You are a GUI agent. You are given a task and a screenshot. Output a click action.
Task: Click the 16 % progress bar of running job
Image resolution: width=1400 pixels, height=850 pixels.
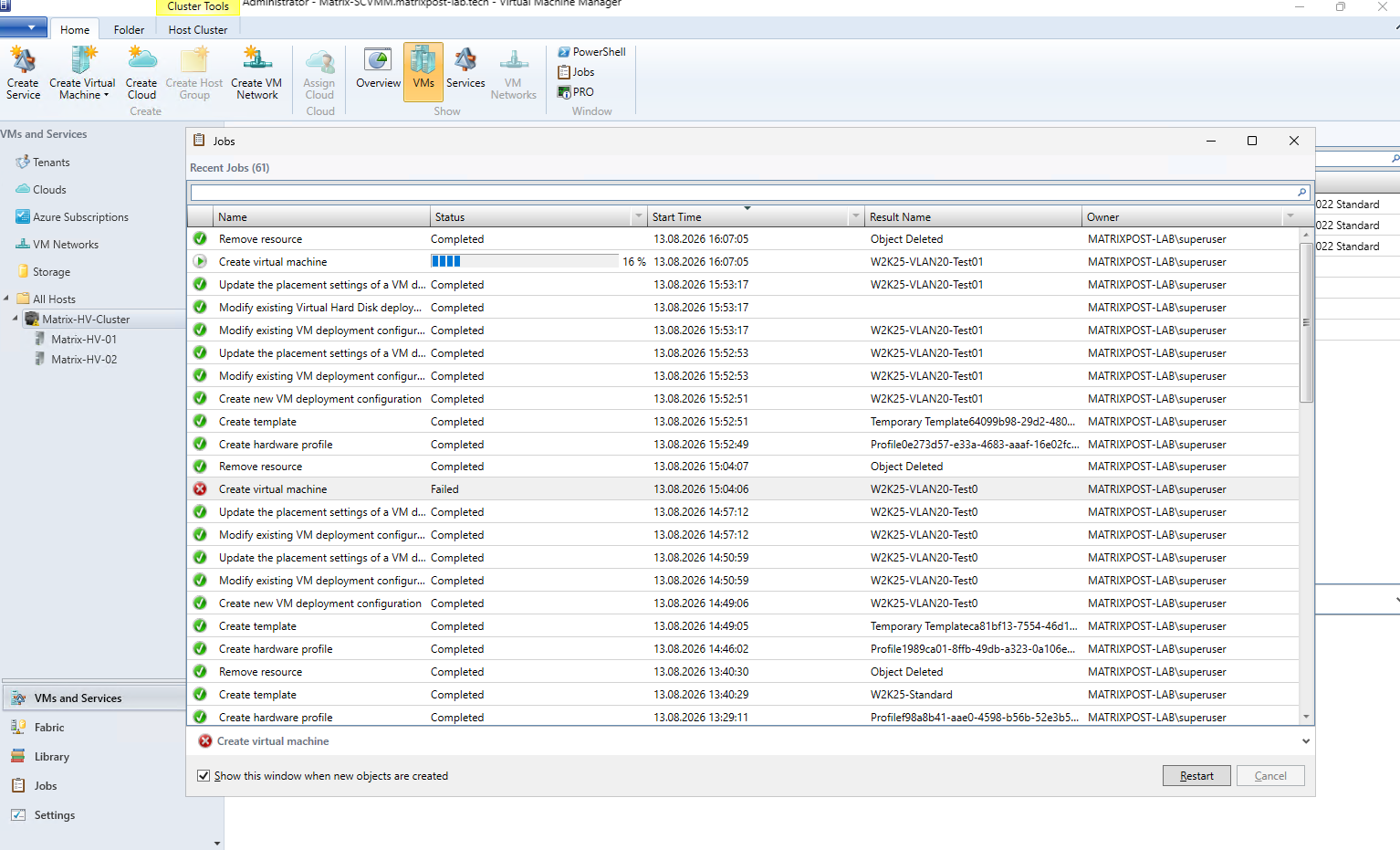(525, 261)
